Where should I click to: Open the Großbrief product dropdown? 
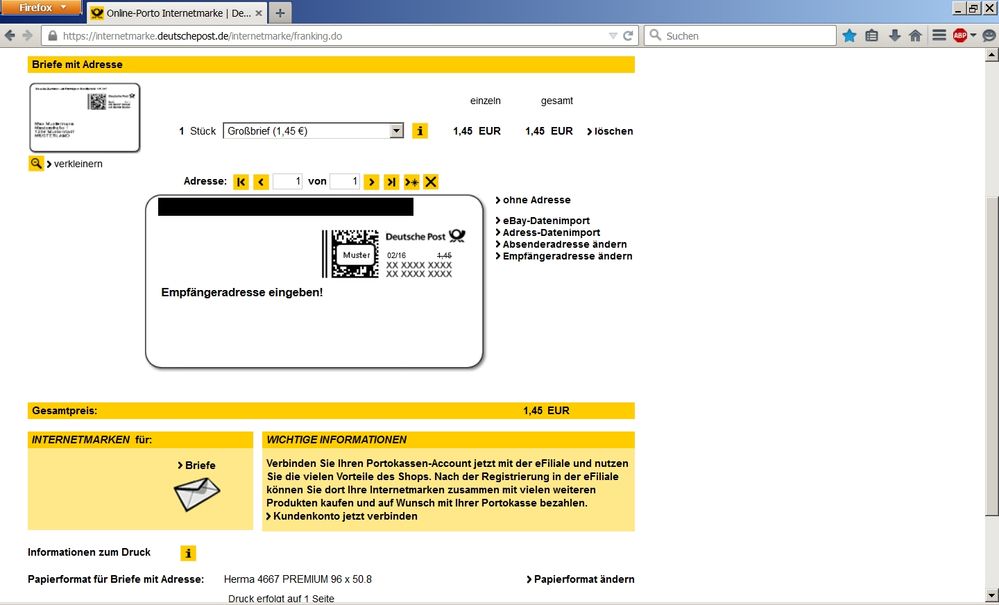click(312, 131)
